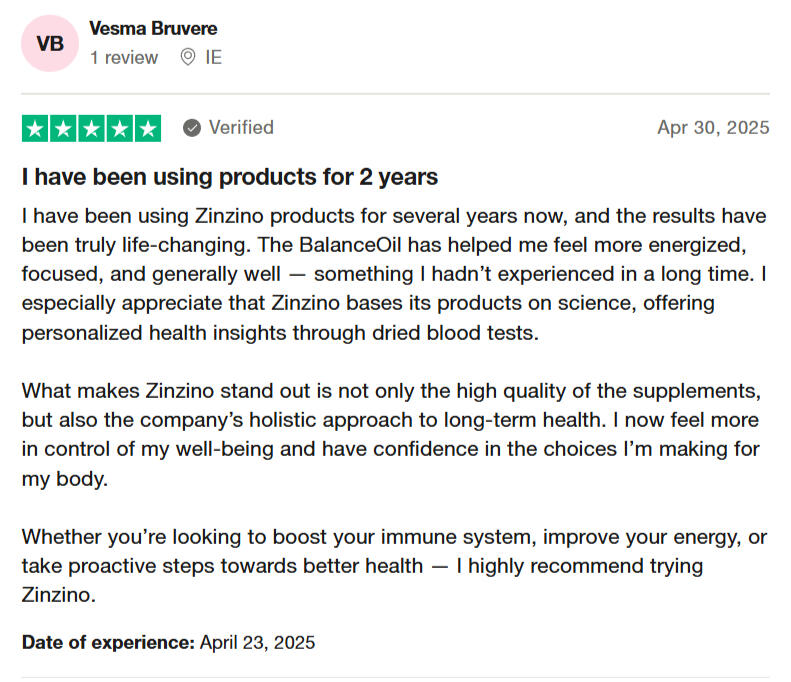Image resolution: width=791 pixels, height=682 pixels.
Task: Click the Verified checkmark icon
Action: [192, 128]
